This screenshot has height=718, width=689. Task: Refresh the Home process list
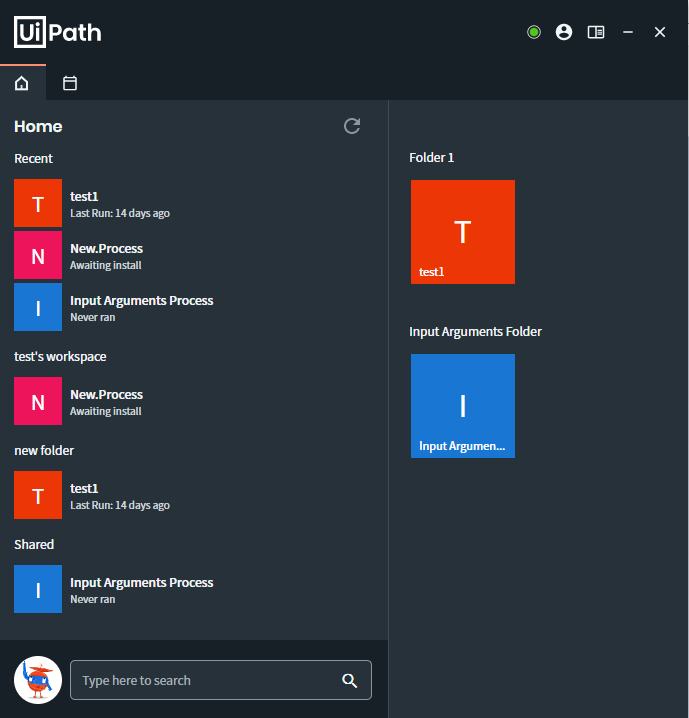352,126
